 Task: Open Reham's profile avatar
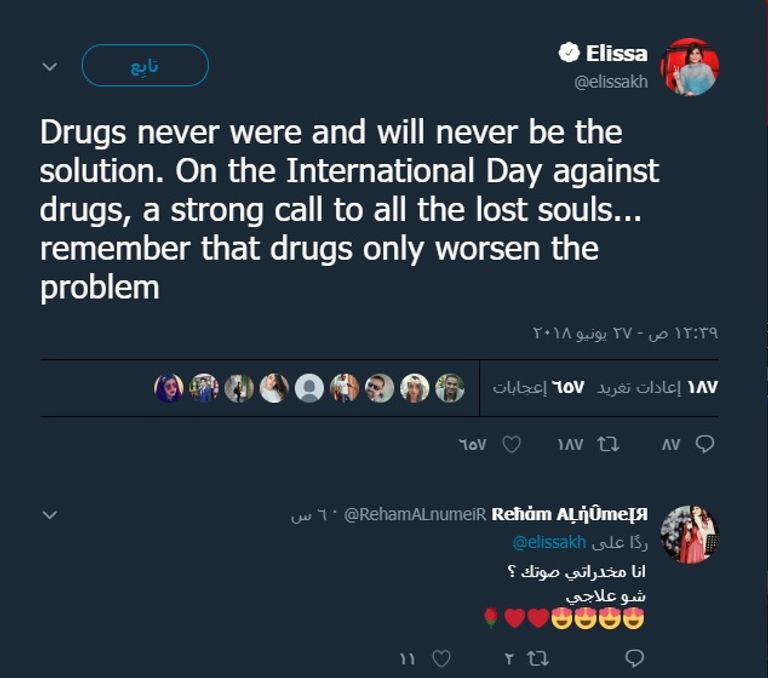coord(689,534)
